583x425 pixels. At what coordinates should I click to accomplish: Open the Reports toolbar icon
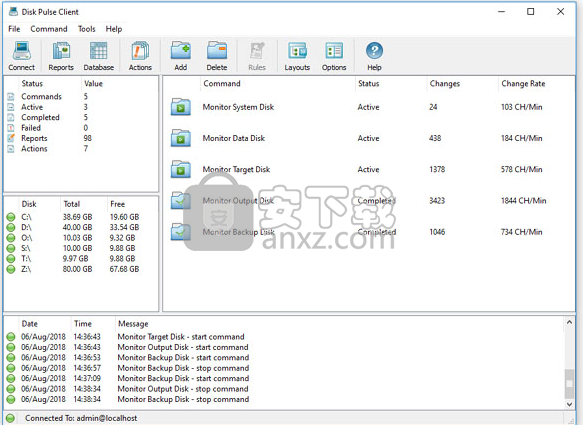(61, 56)
